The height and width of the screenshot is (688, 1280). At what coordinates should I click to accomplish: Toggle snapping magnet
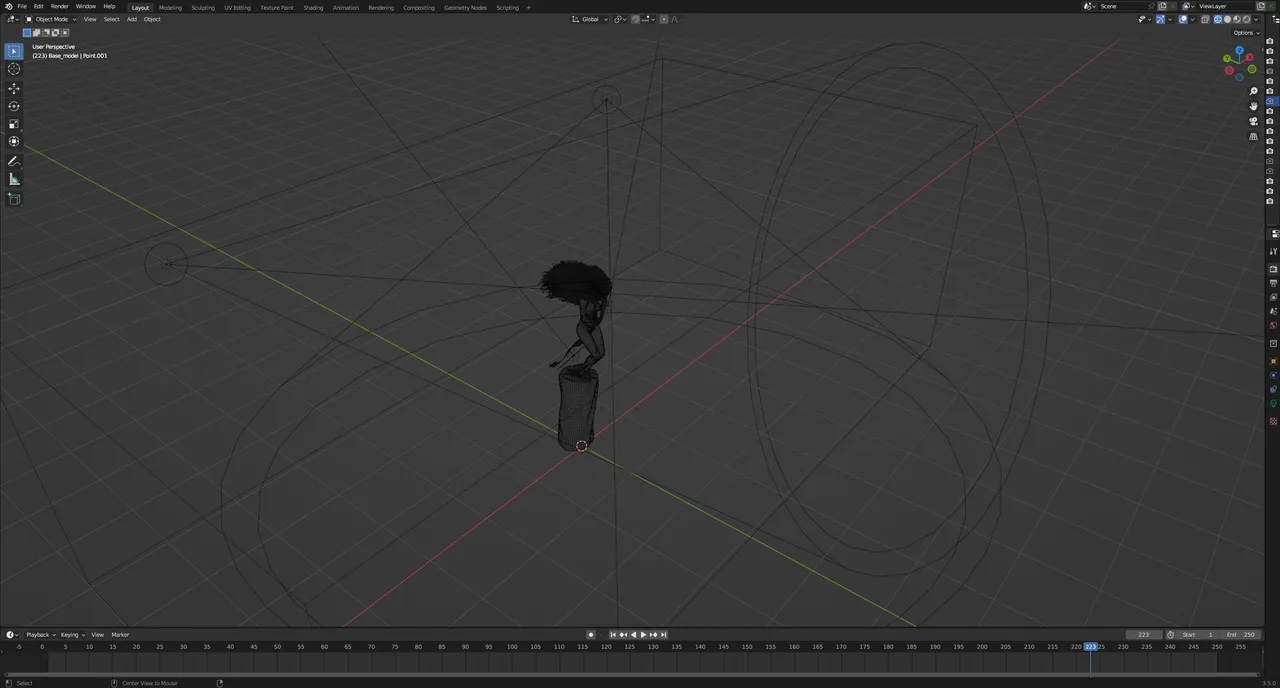tap(635, 19)
